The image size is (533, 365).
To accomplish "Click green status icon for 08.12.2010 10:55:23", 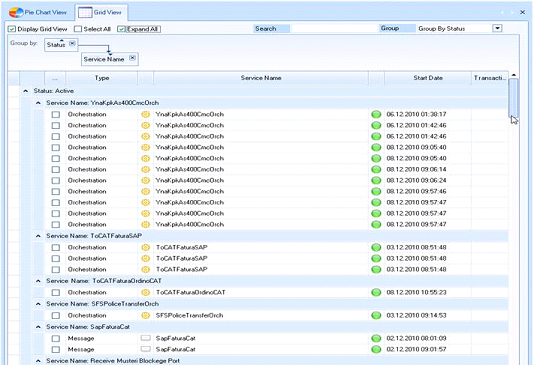I will [376, 293].
